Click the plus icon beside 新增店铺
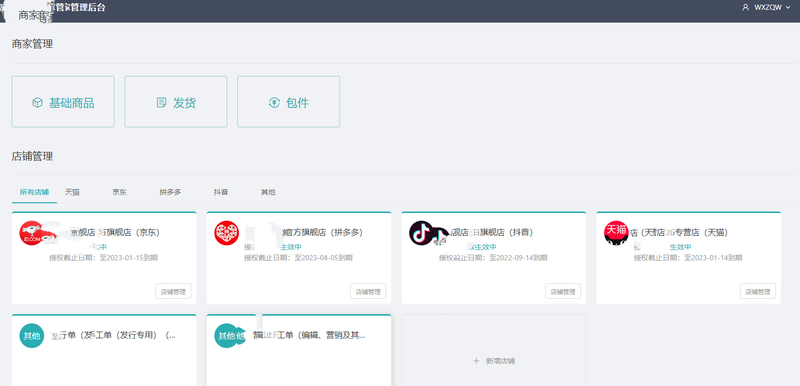This screenshot has width=800, height=386. tap(477, 361)
